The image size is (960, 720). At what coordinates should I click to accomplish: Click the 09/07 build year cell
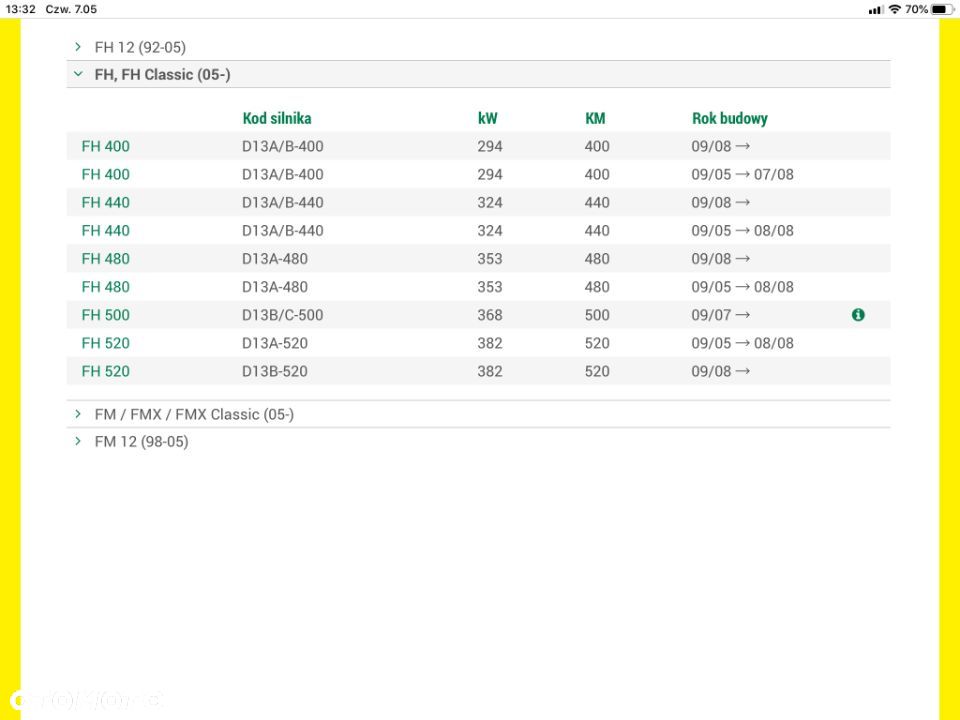click(x=721, y=315)
